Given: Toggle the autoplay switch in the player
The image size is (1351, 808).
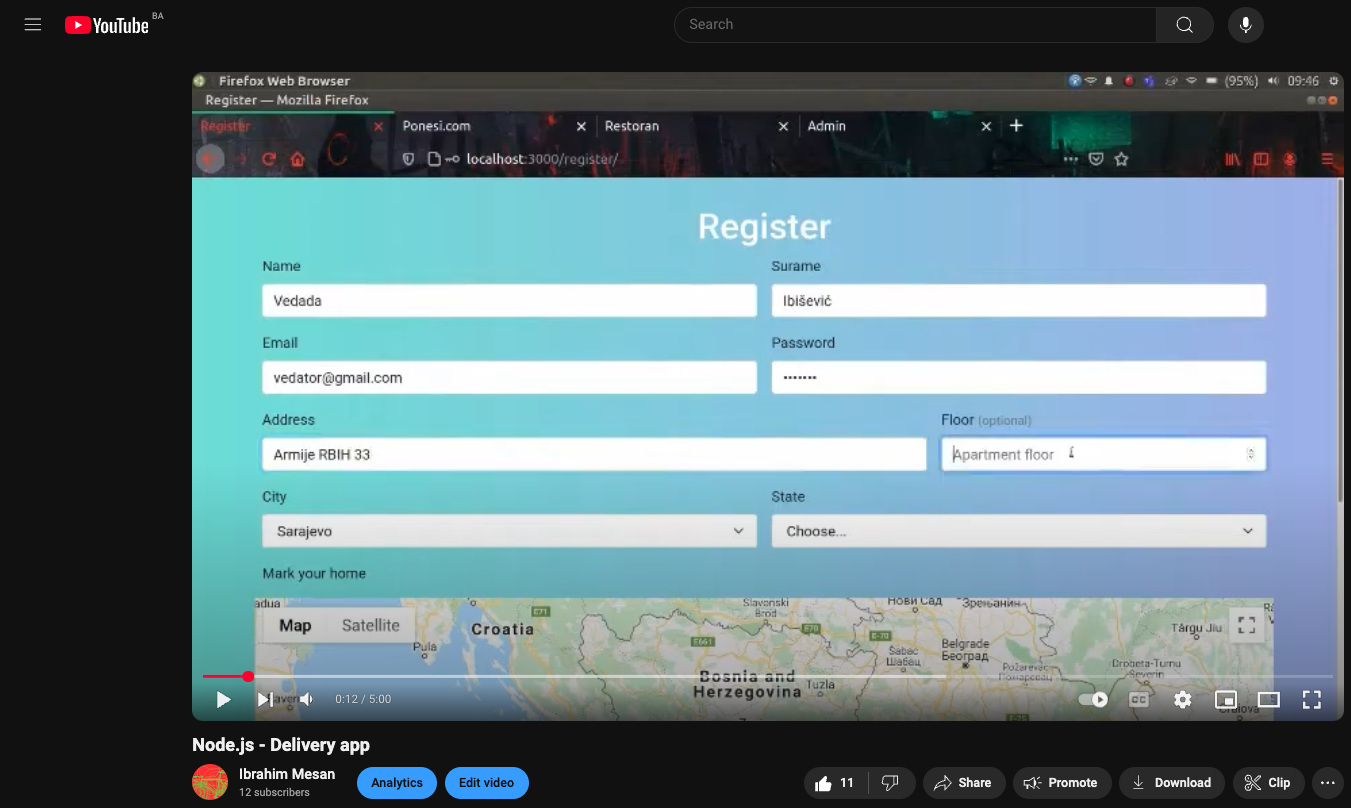Looking at the screenshot, I should coord(1093,699).
